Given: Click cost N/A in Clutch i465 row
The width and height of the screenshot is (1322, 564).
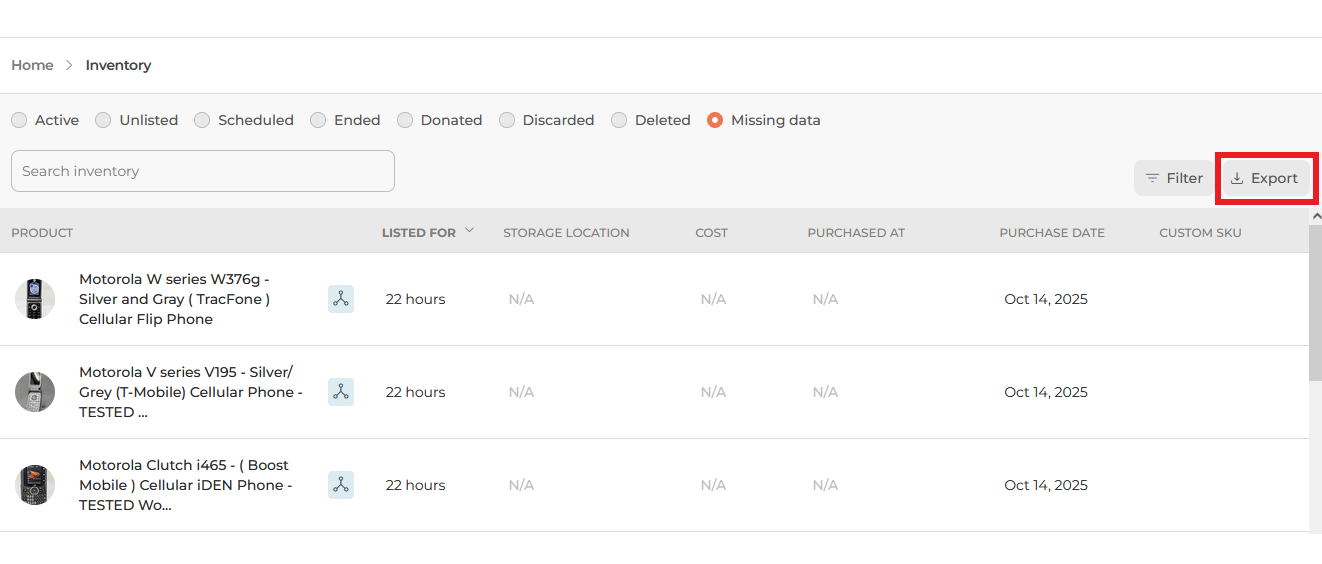Looking at the screenshot, I should (713, 485).
